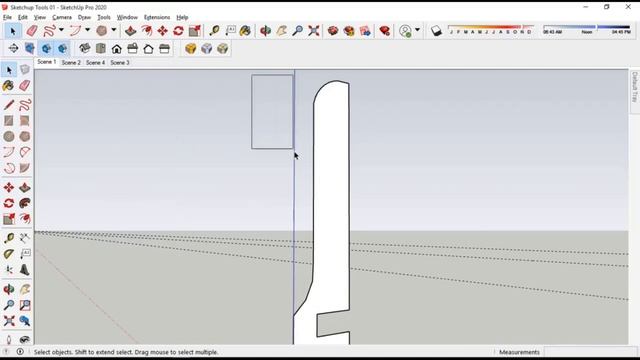This screenshot has height=360, width=640.
Task: Click Orbit in the Getting Started toolbar
Action: [265, 31]
